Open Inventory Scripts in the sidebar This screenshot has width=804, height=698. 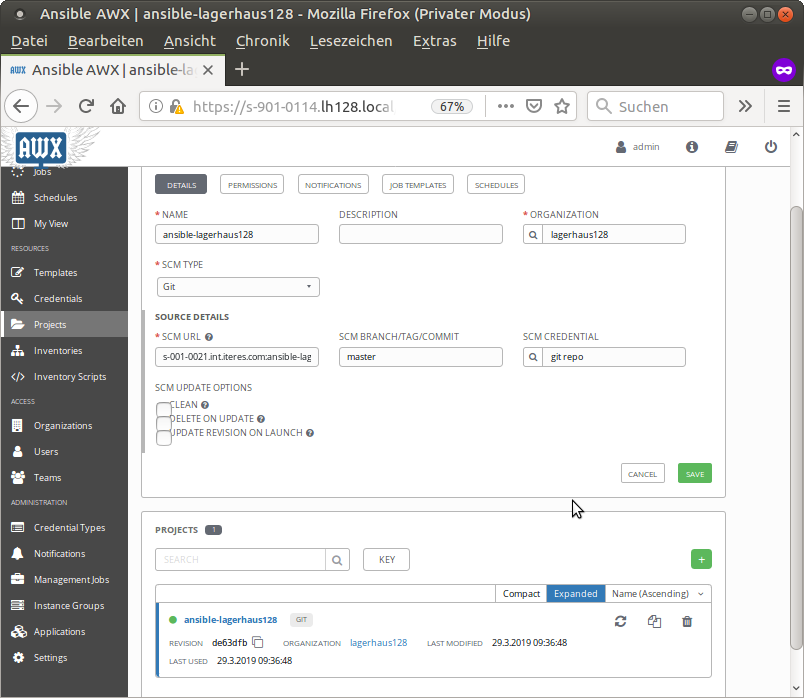coord(70,376)
